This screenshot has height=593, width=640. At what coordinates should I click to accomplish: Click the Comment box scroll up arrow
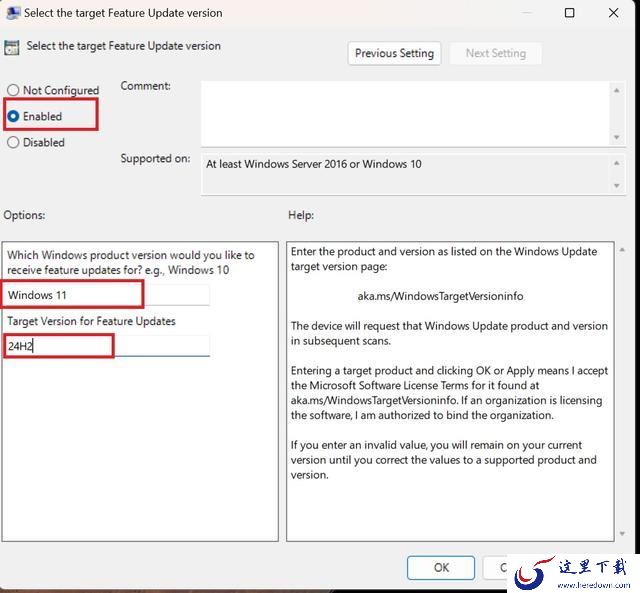[617, 90]
